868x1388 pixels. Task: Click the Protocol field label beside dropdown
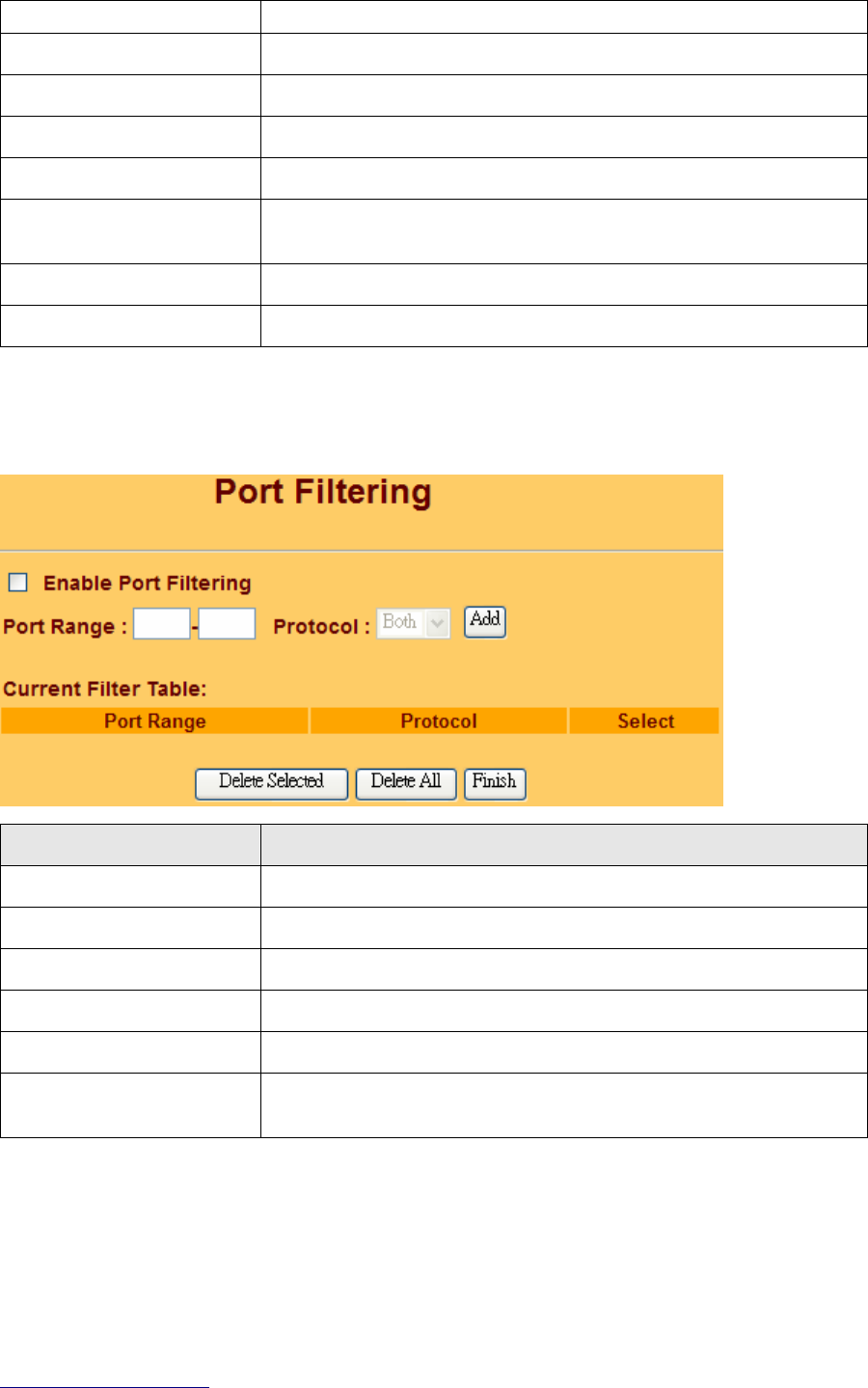point(322,627)
